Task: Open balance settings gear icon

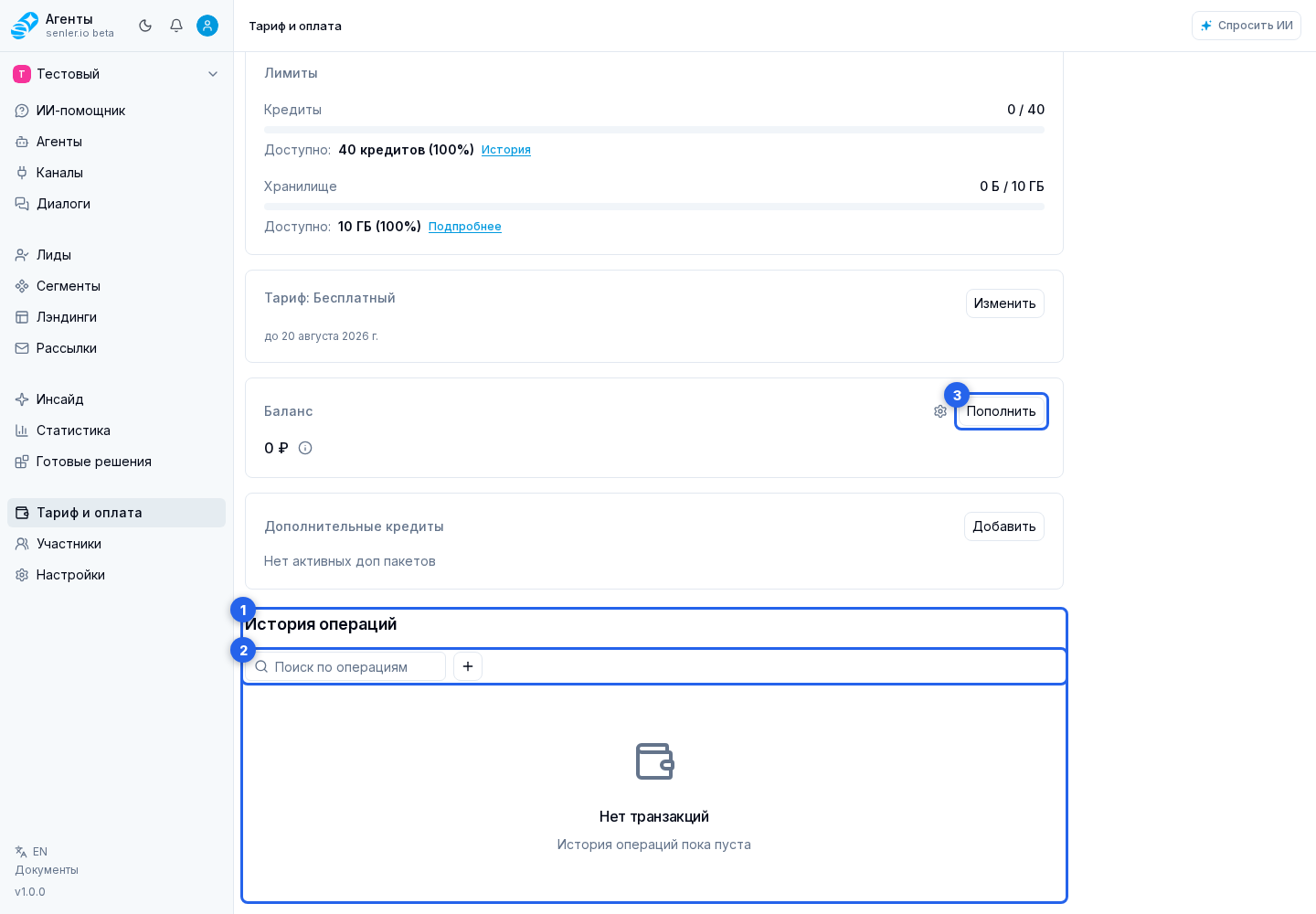Action: pos(940,411)
